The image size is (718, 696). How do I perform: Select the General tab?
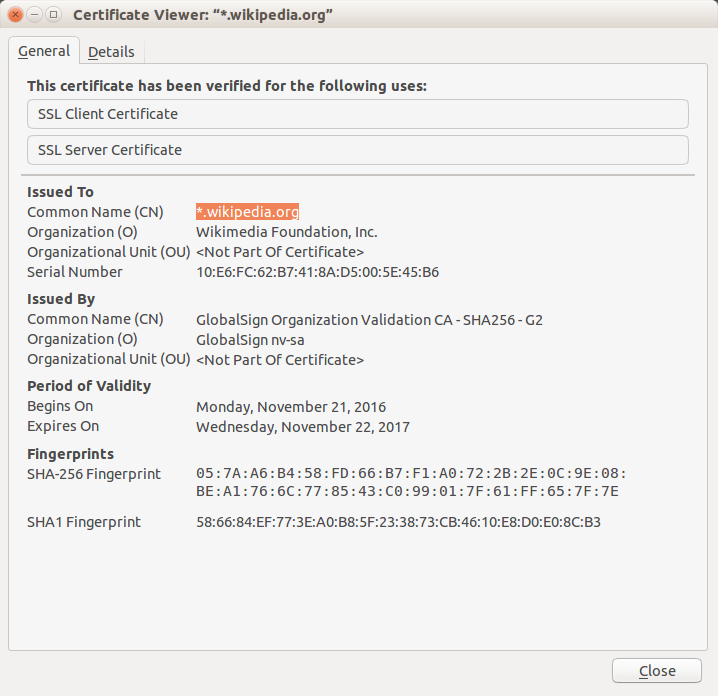click(x=44, y=51)
